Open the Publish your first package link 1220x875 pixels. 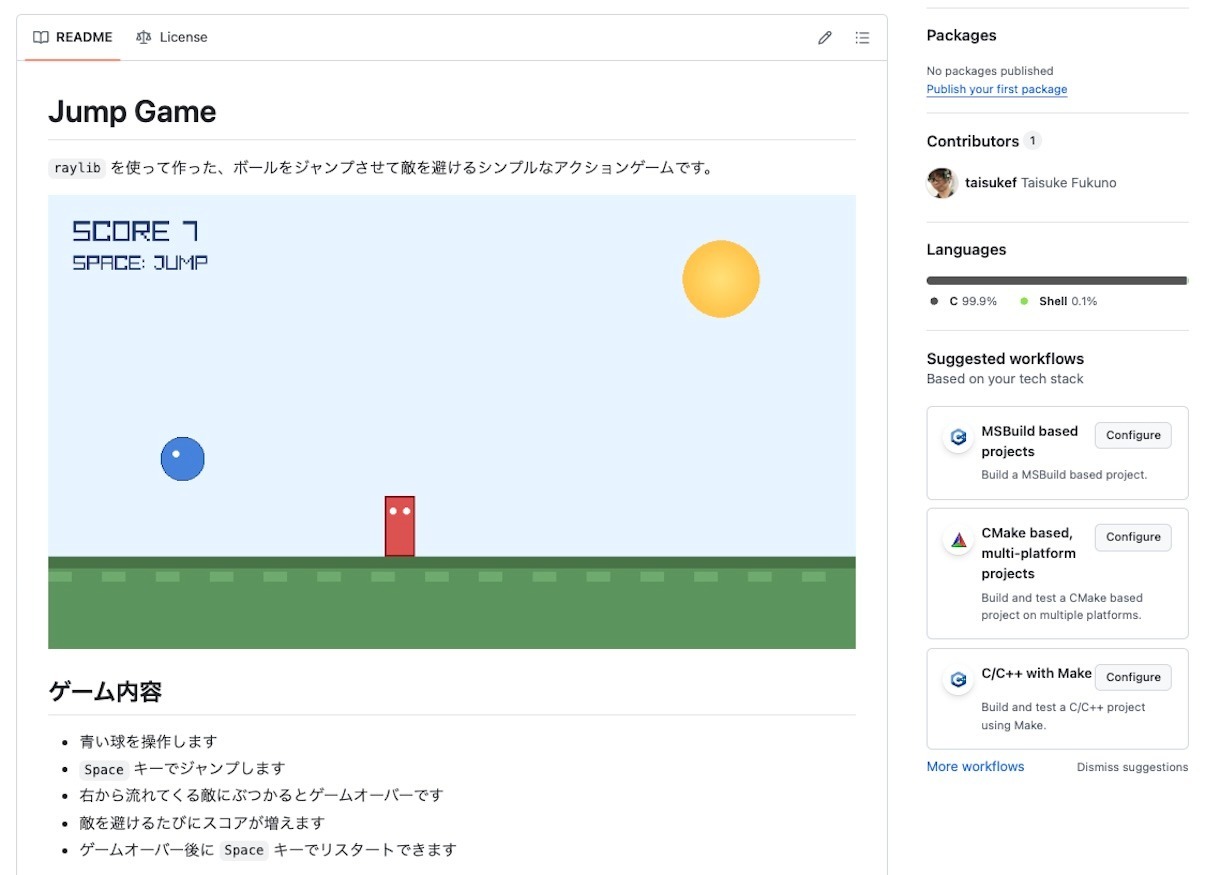996,89
